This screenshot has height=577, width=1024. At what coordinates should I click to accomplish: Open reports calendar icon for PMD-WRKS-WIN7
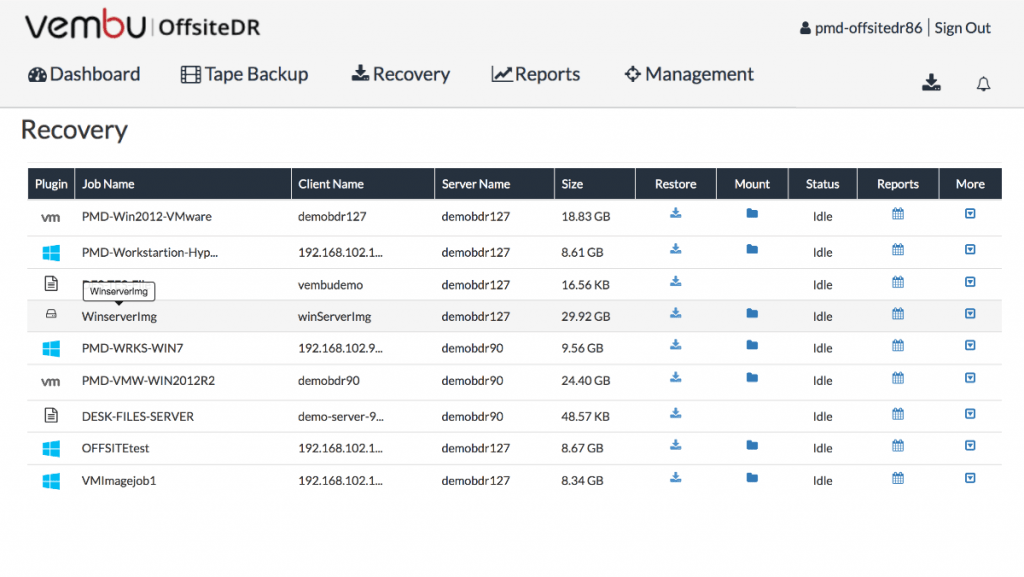click(898, 346)
